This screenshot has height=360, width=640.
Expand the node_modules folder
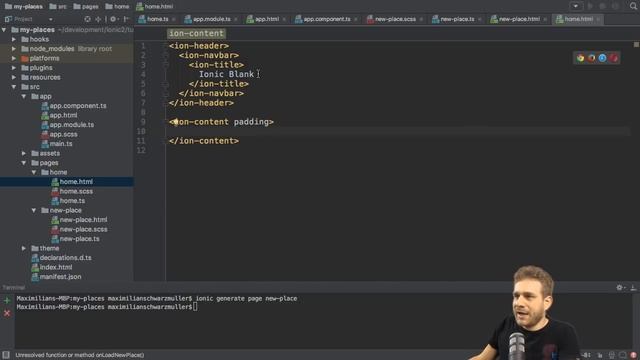click(14, 49)
